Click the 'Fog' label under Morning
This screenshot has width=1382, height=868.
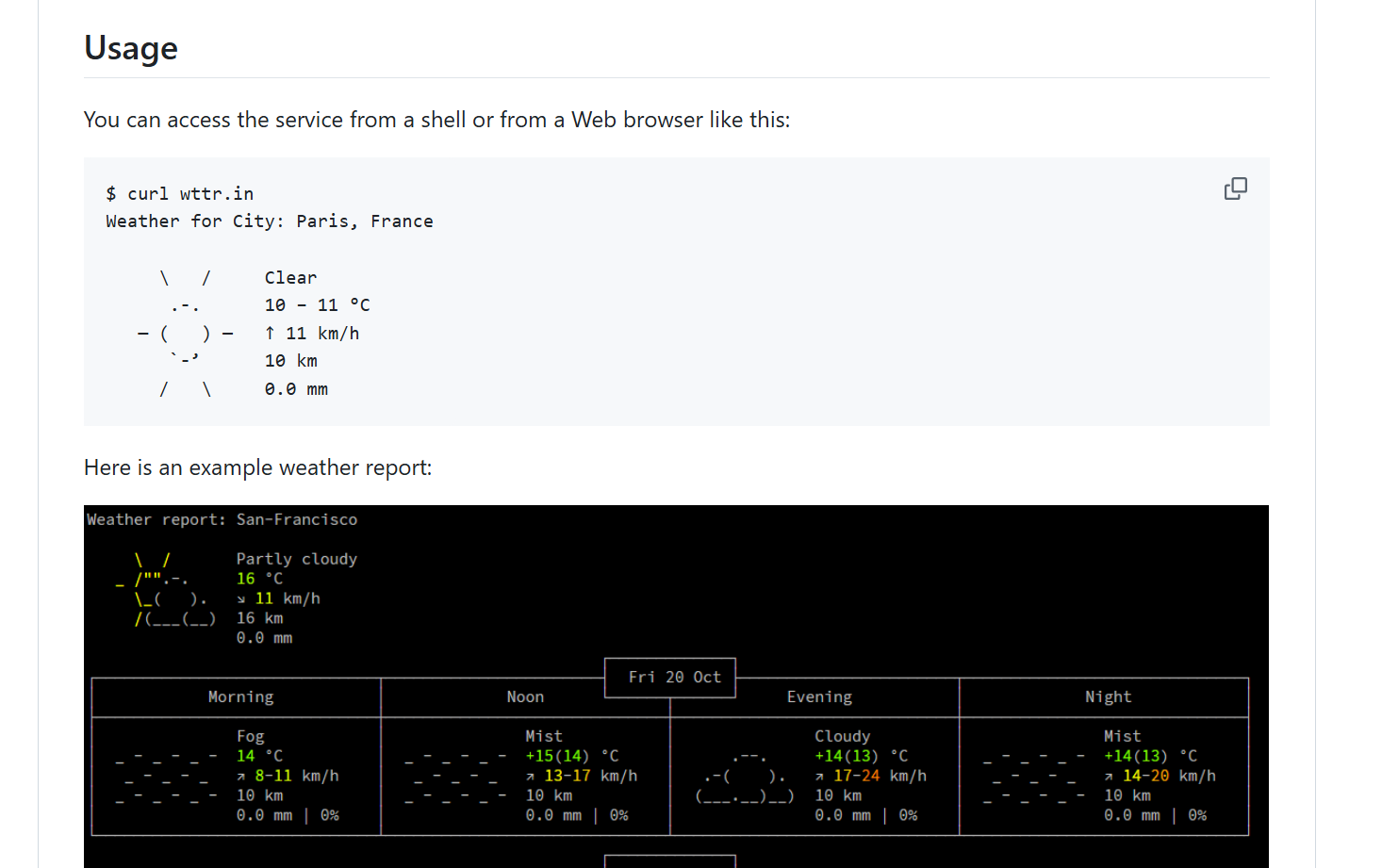(250, 736)
